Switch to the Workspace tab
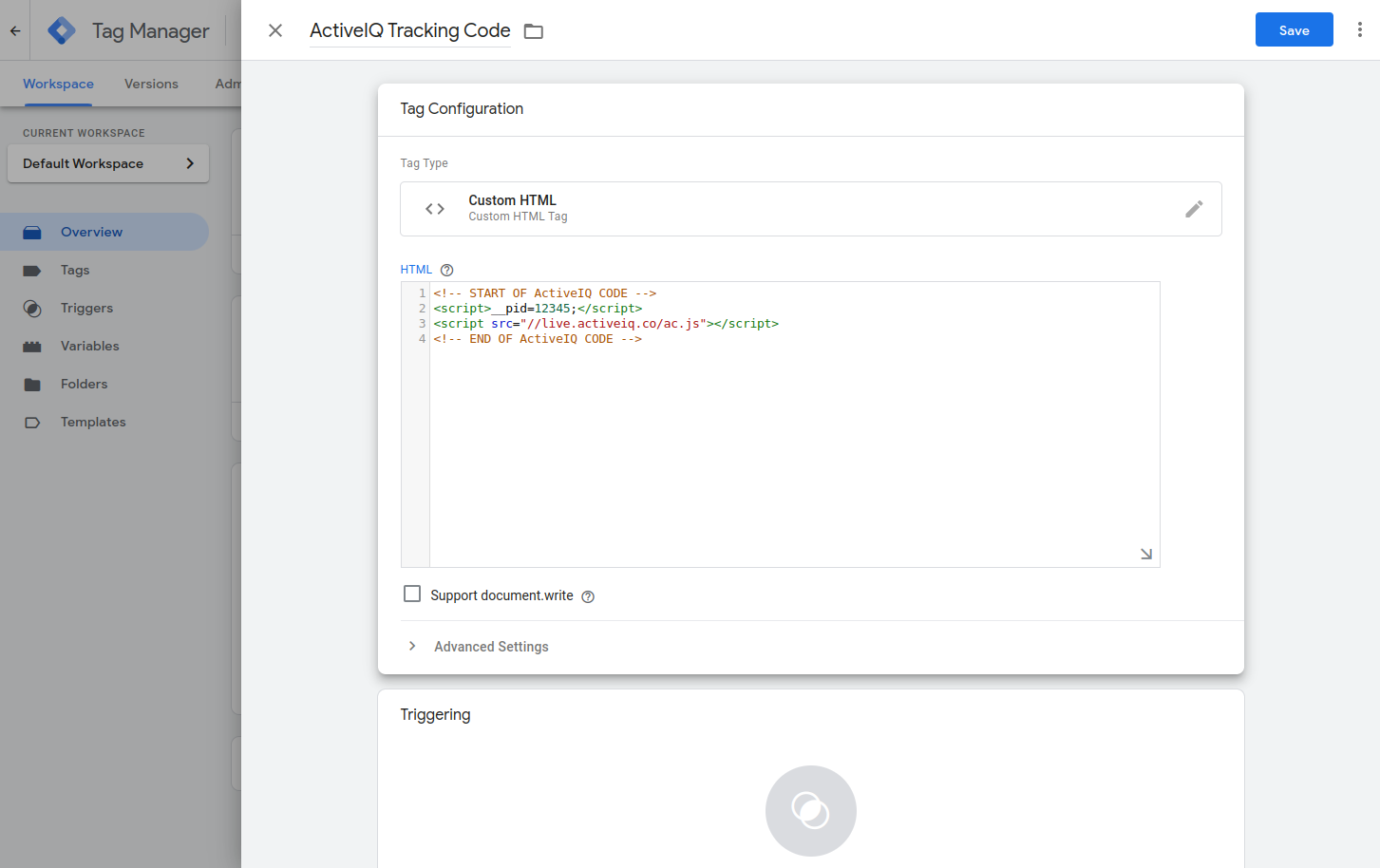The image size is (1380, 868). [x=58, y=84]
